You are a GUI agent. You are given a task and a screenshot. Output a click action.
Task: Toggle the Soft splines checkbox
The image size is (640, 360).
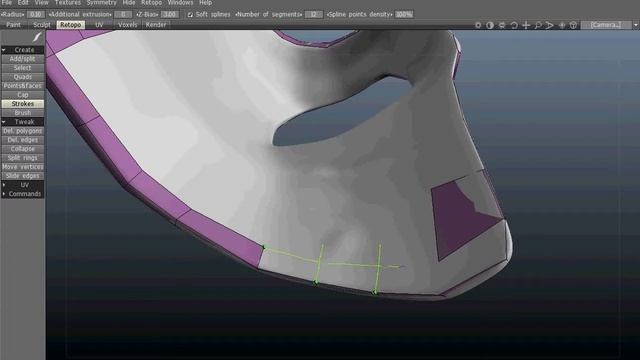tap(190, 14)
